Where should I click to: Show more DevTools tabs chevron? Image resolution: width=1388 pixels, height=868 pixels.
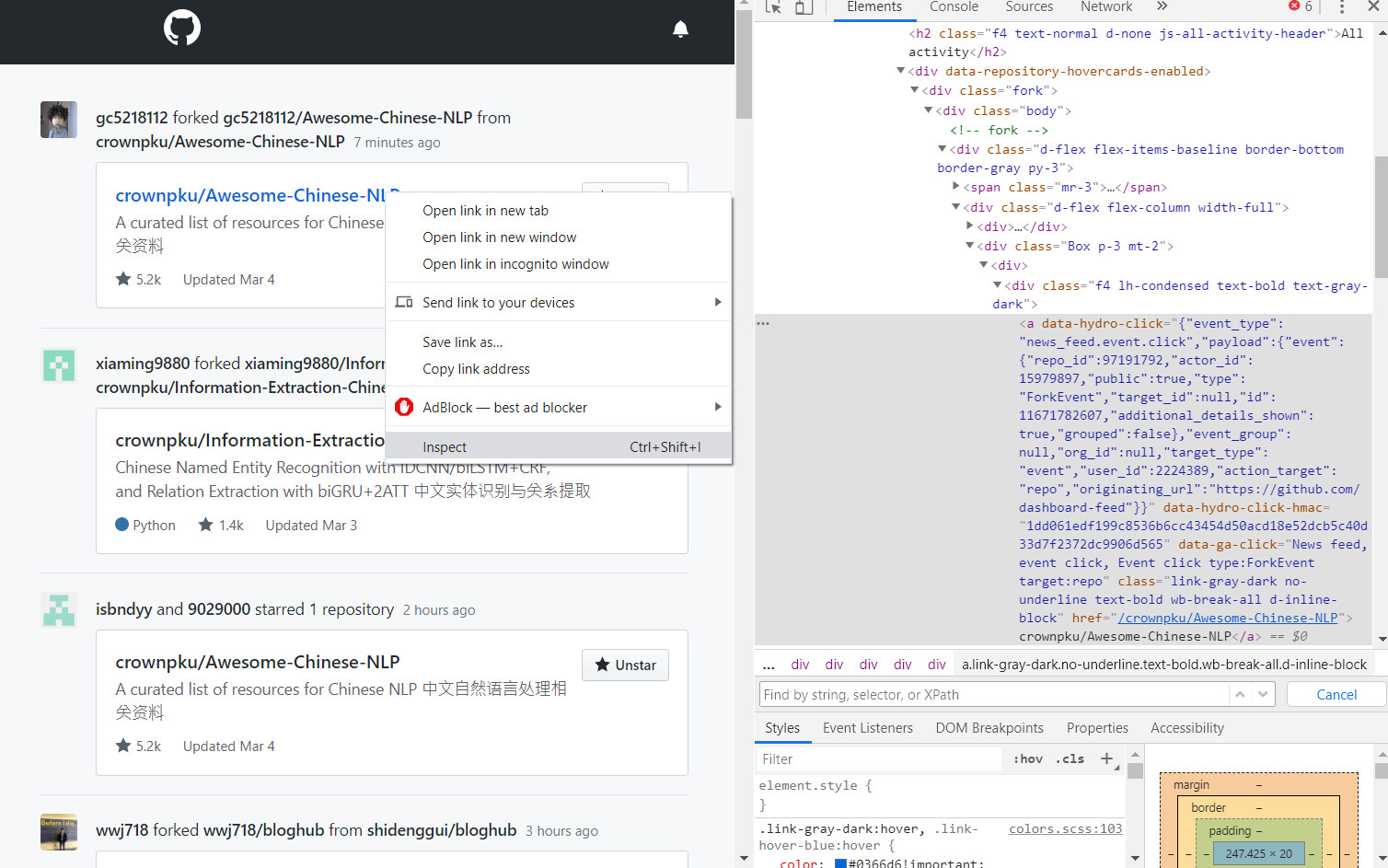click(x=1162, y=6)
